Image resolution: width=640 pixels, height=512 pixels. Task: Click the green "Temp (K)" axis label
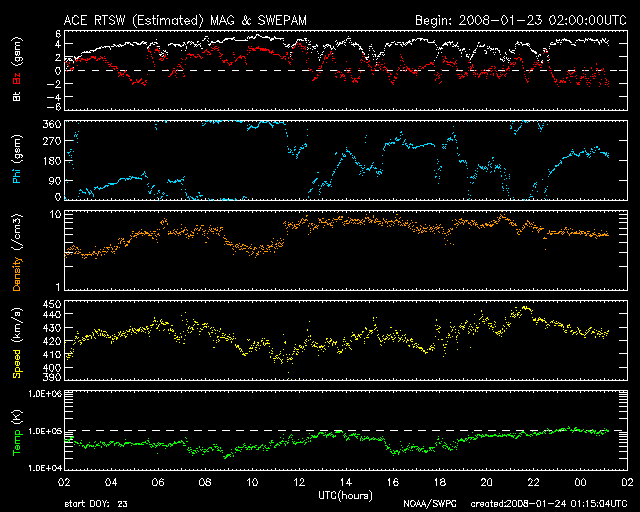[x=17, y=433]
